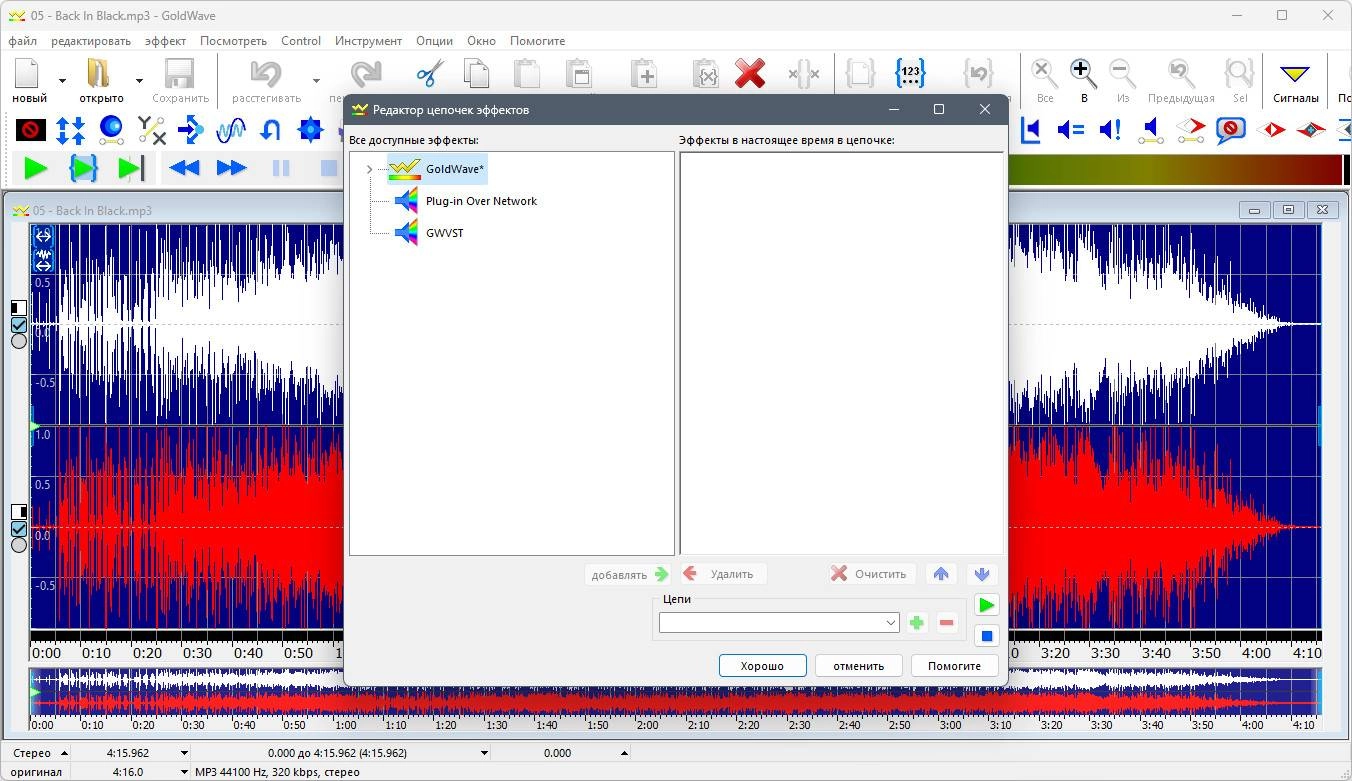Click the red channel black-white box toggle
This screenshot has width=1352, height=781.
(19, 512)
